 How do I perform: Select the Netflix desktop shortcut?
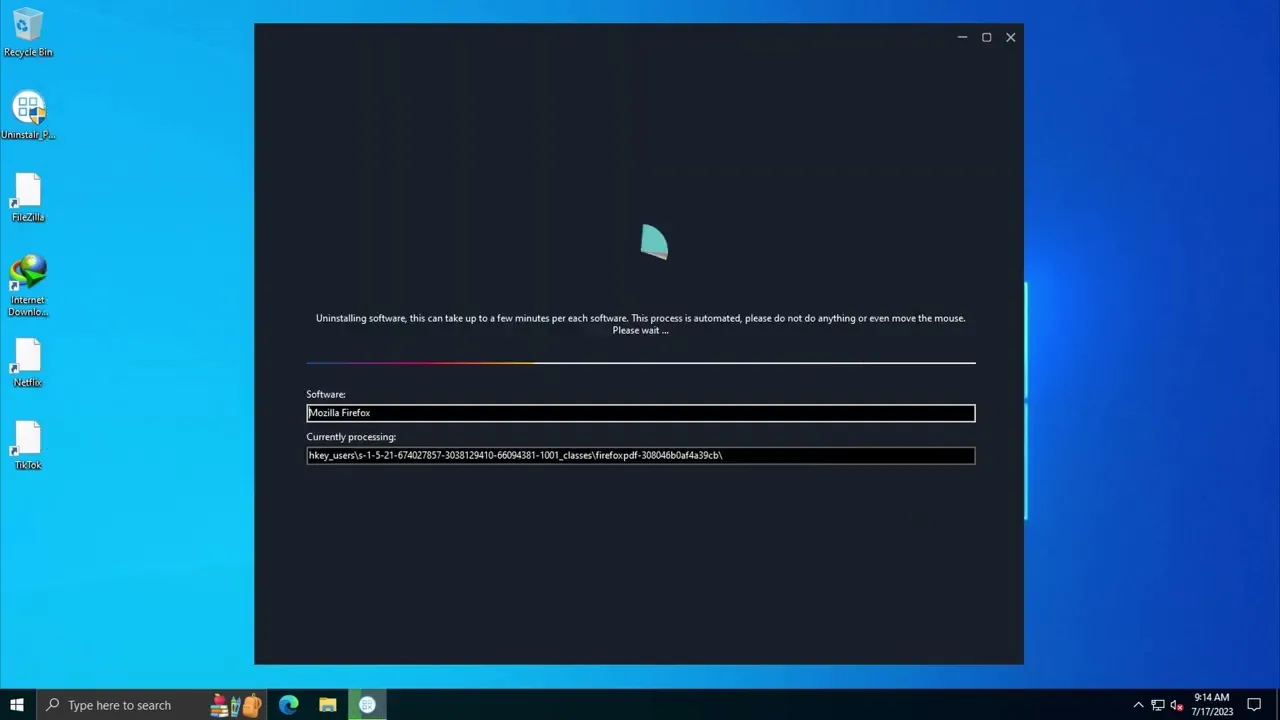28,363
